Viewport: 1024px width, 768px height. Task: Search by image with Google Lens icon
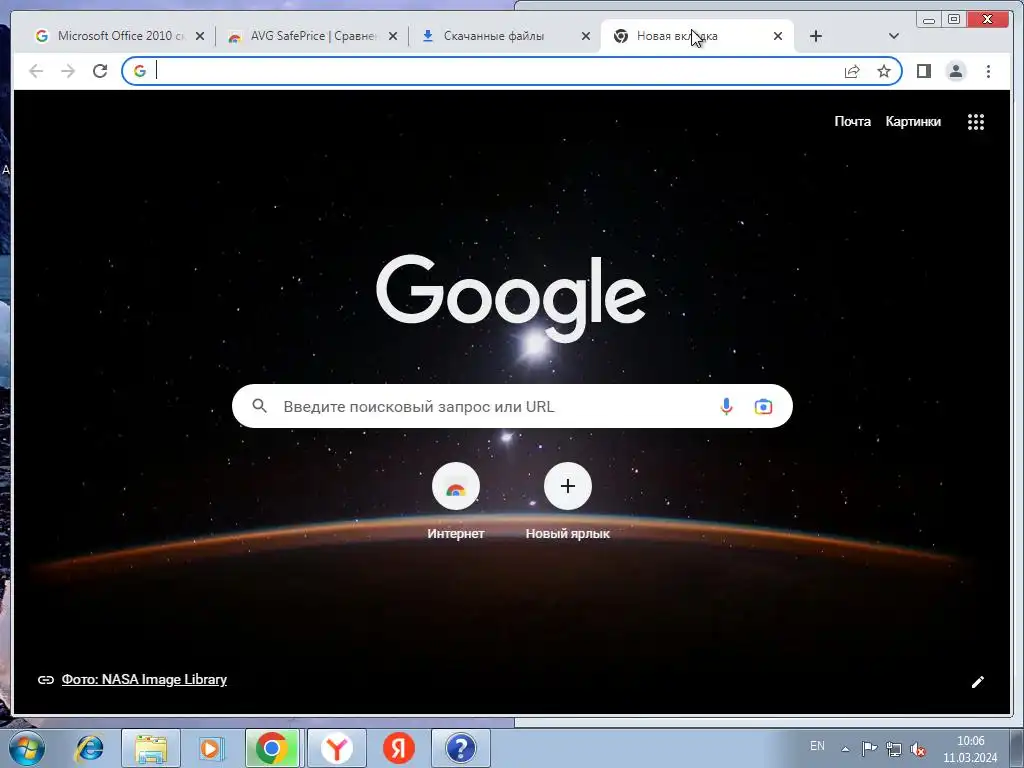pyautogui.click(x=763, y=406)
